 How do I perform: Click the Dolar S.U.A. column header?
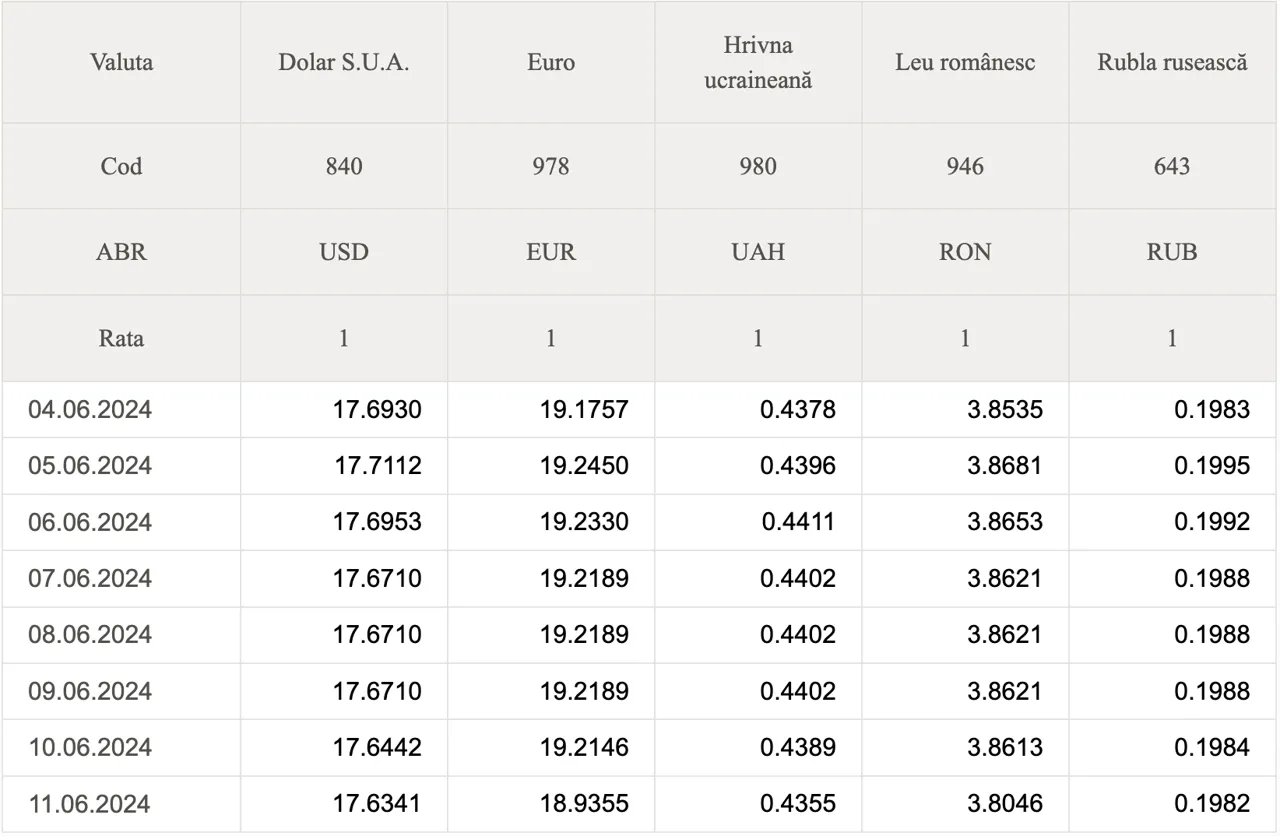[344, 62]
